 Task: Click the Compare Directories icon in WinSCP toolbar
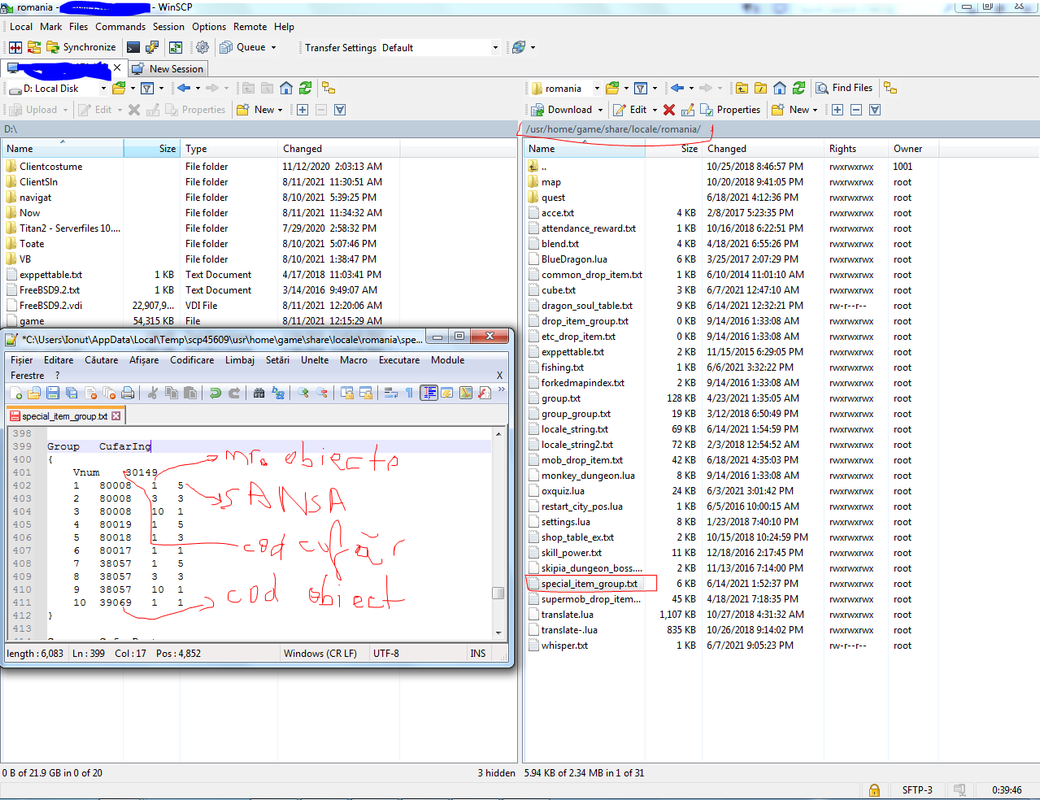point(15,47)
